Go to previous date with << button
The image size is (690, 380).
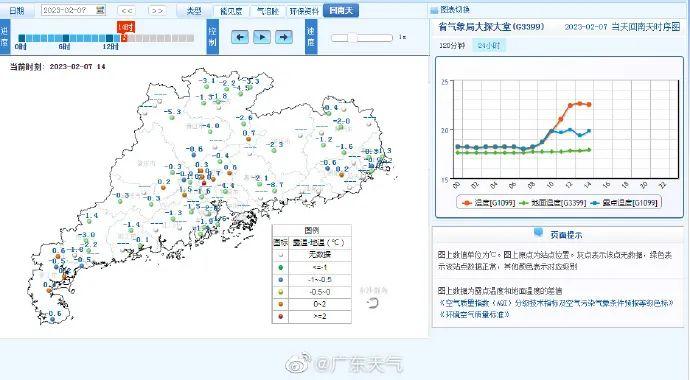127,10
